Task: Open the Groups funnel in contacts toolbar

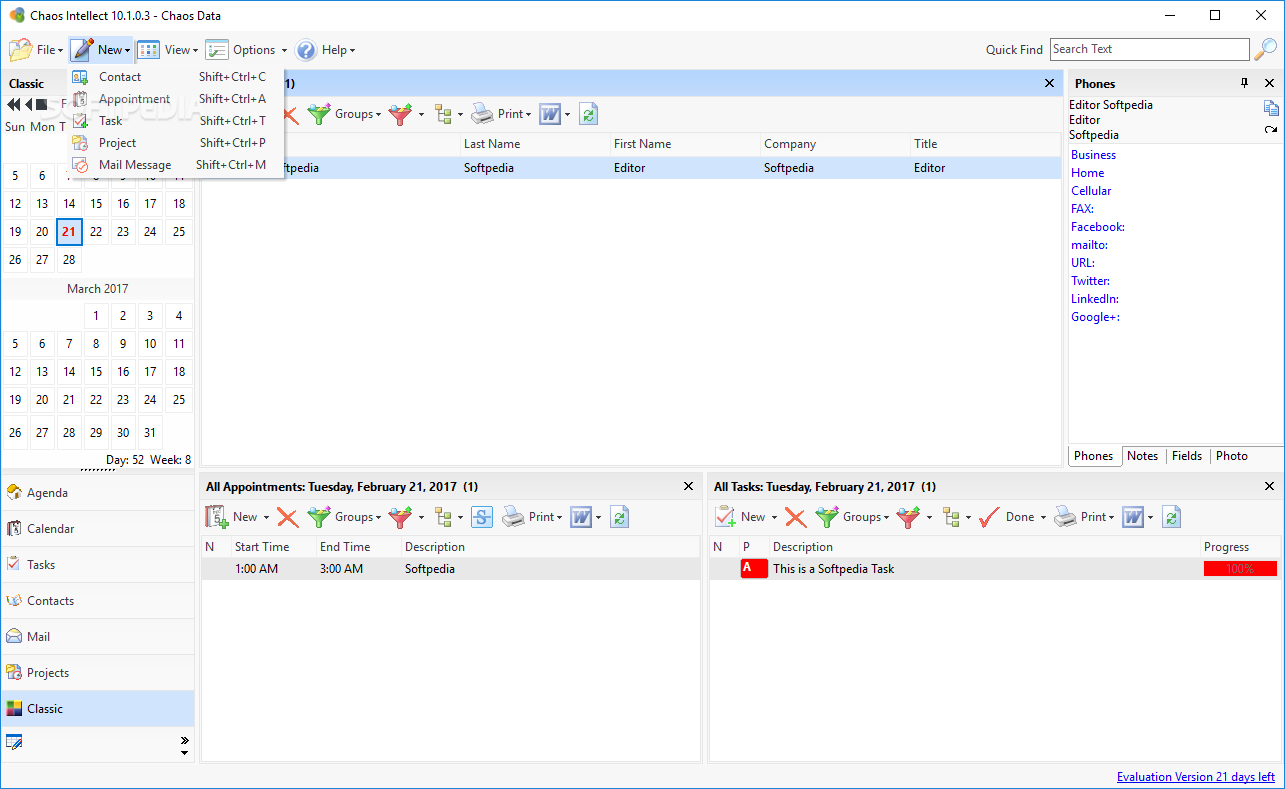Action: click(345, 114)
